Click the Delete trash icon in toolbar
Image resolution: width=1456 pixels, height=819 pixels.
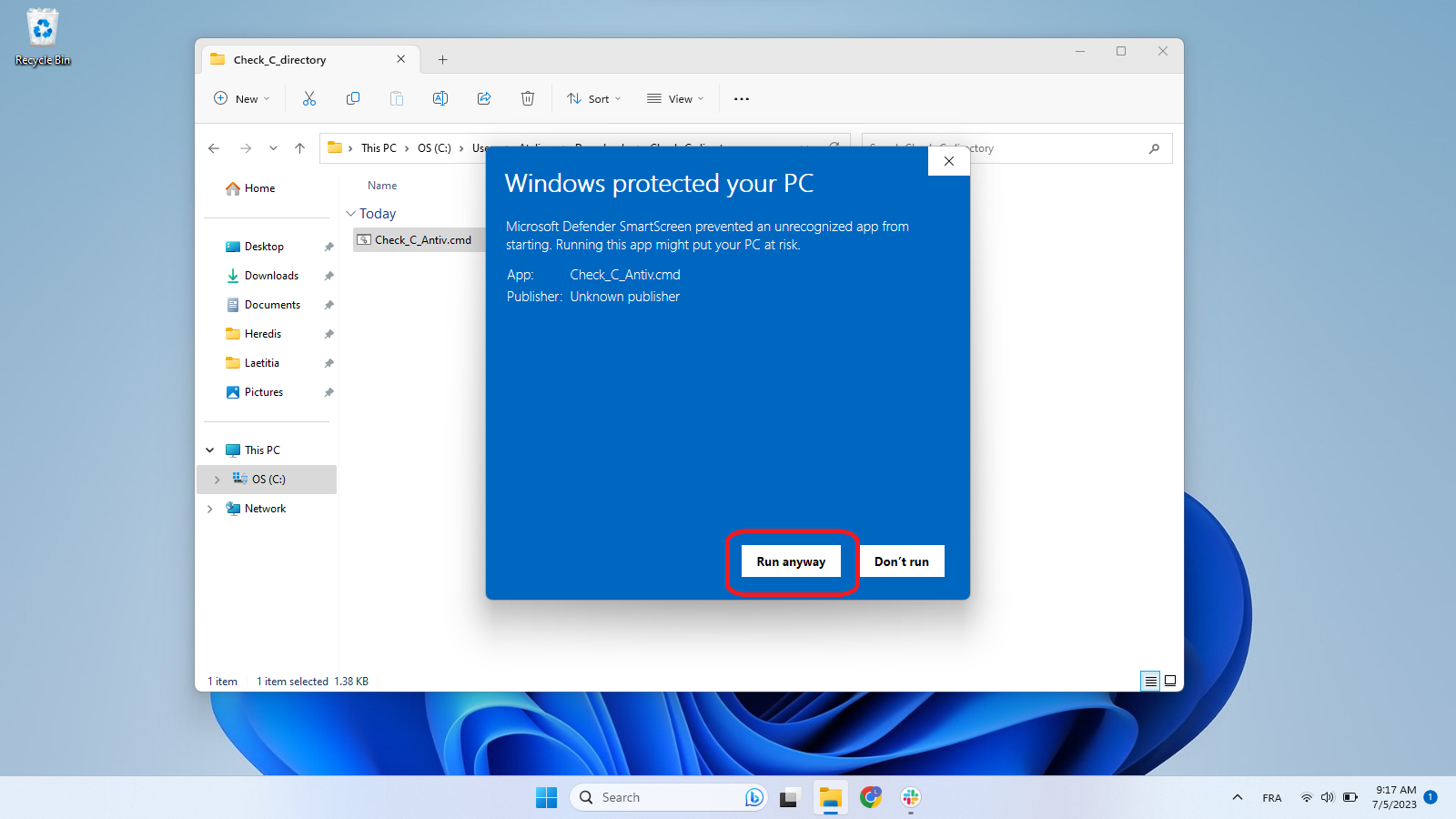pyautogui.click(x=528, y=98)
